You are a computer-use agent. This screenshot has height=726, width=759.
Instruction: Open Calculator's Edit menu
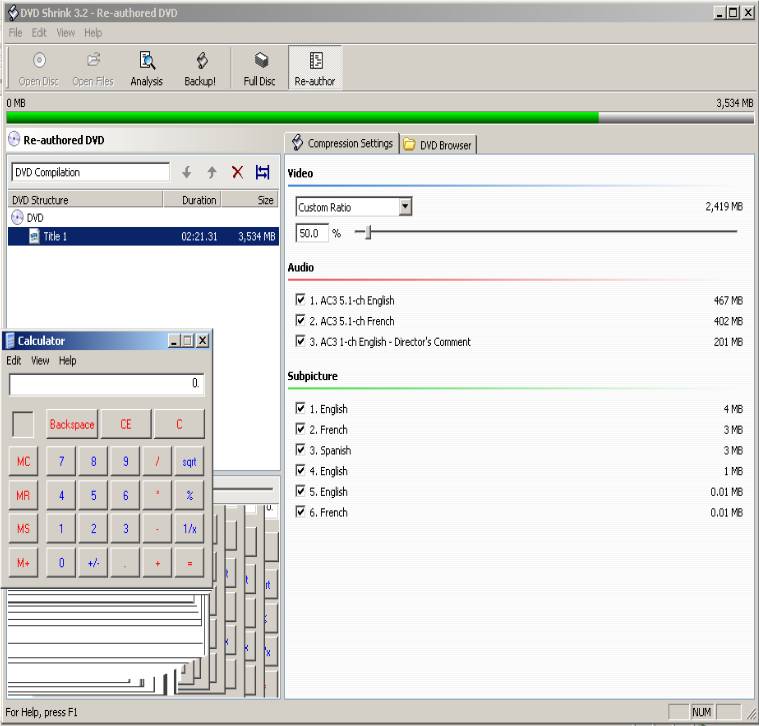[x=14, y=361]
